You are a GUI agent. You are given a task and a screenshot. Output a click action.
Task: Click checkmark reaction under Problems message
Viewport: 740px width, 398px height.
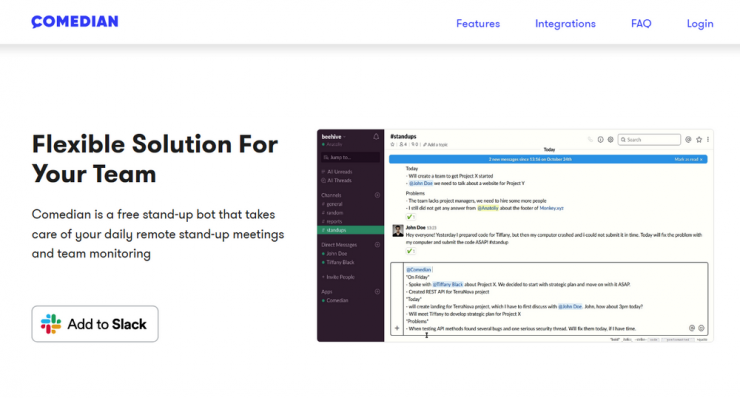410,217
